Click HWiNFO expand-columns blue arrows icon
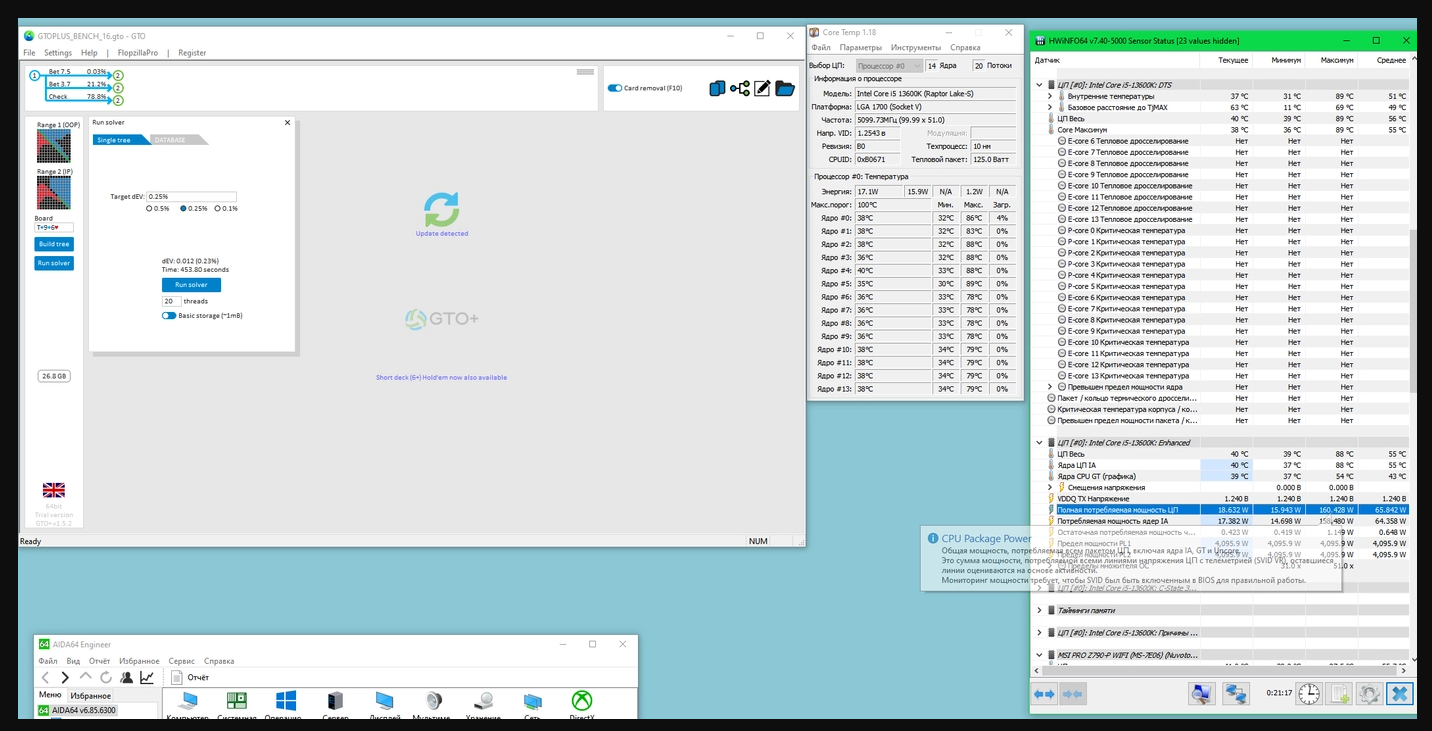 point(1045,694)
